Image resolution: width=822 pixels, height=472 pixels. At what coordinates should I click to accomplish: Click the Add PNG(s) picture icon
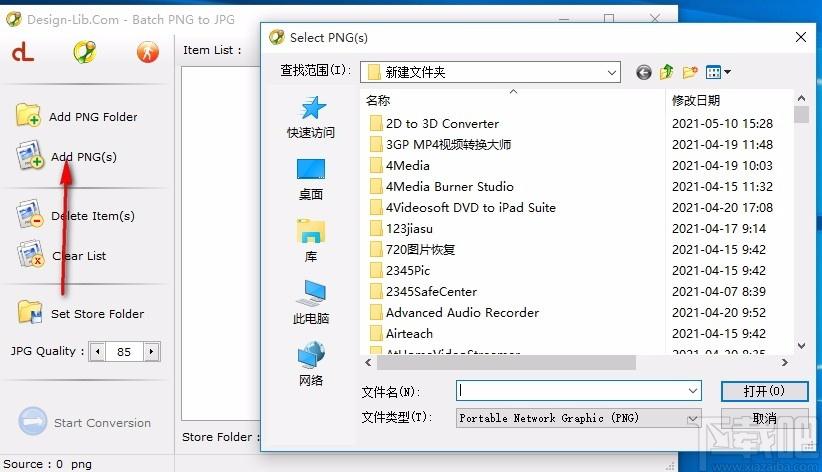pos(29,155)
